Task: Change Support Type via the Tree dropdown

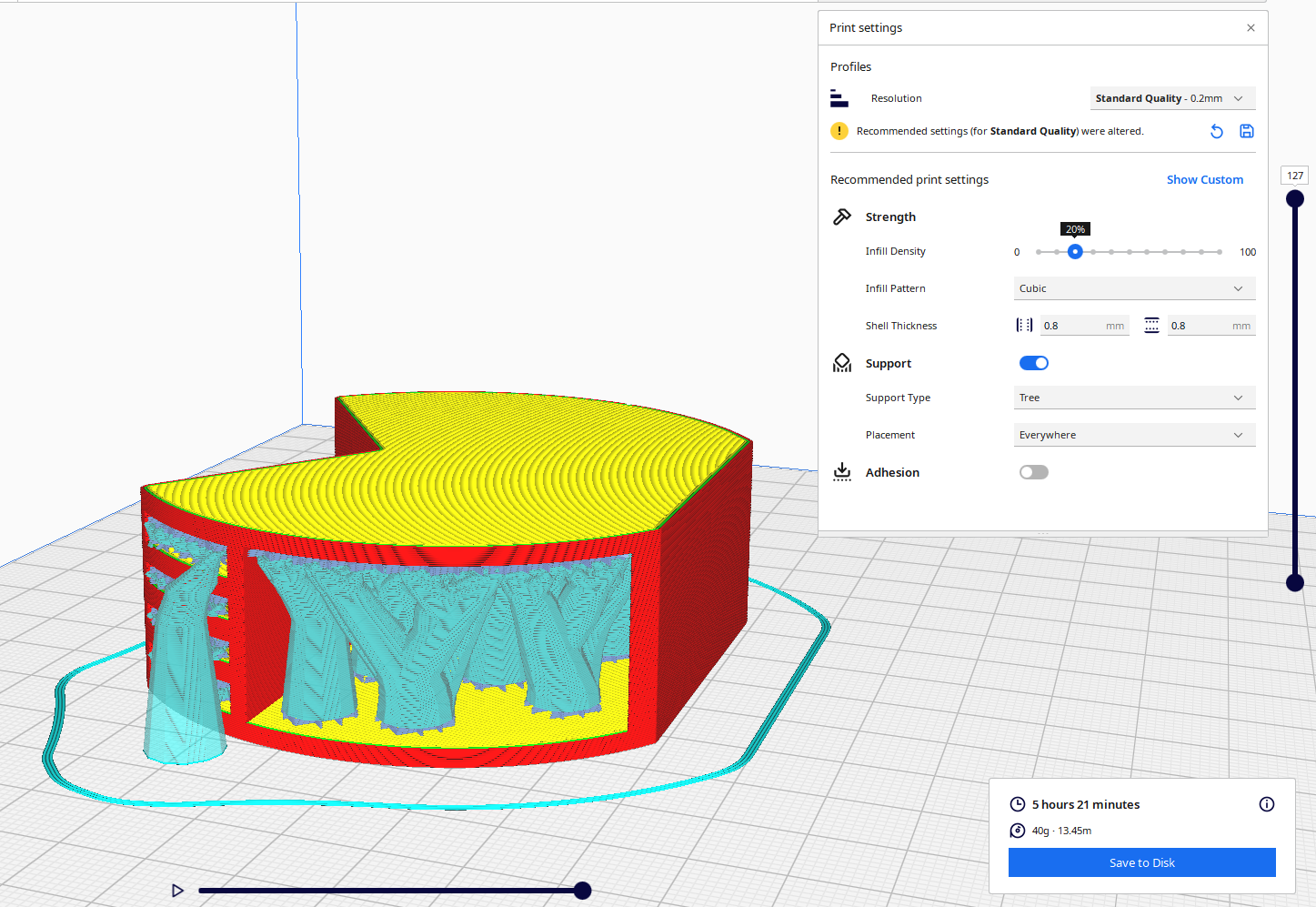Action: point(1134,398)
